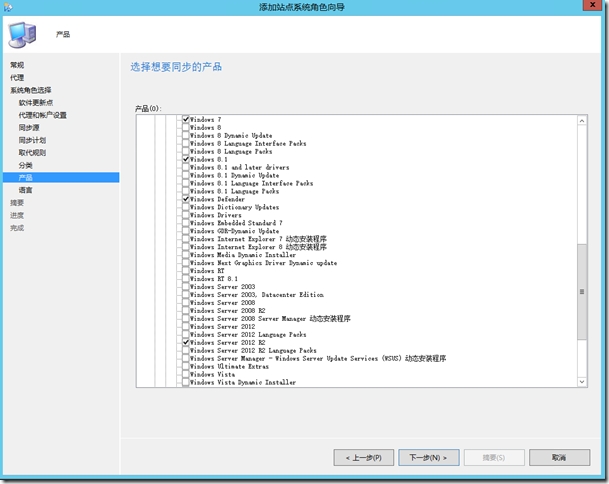Check Windows Ultimate Extras checkbox
The width and height of the screenshot is (609, 484).
(186, 366)
